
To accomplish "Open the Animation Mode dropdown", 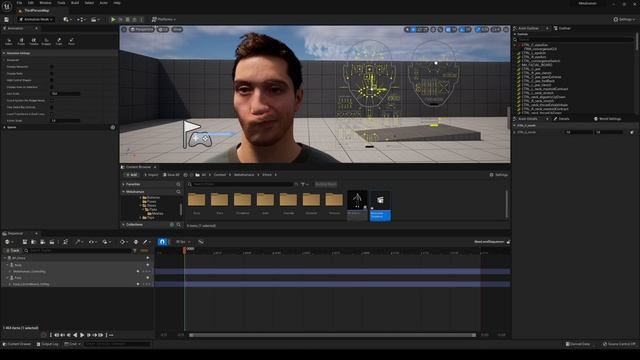I will (36, 19).
